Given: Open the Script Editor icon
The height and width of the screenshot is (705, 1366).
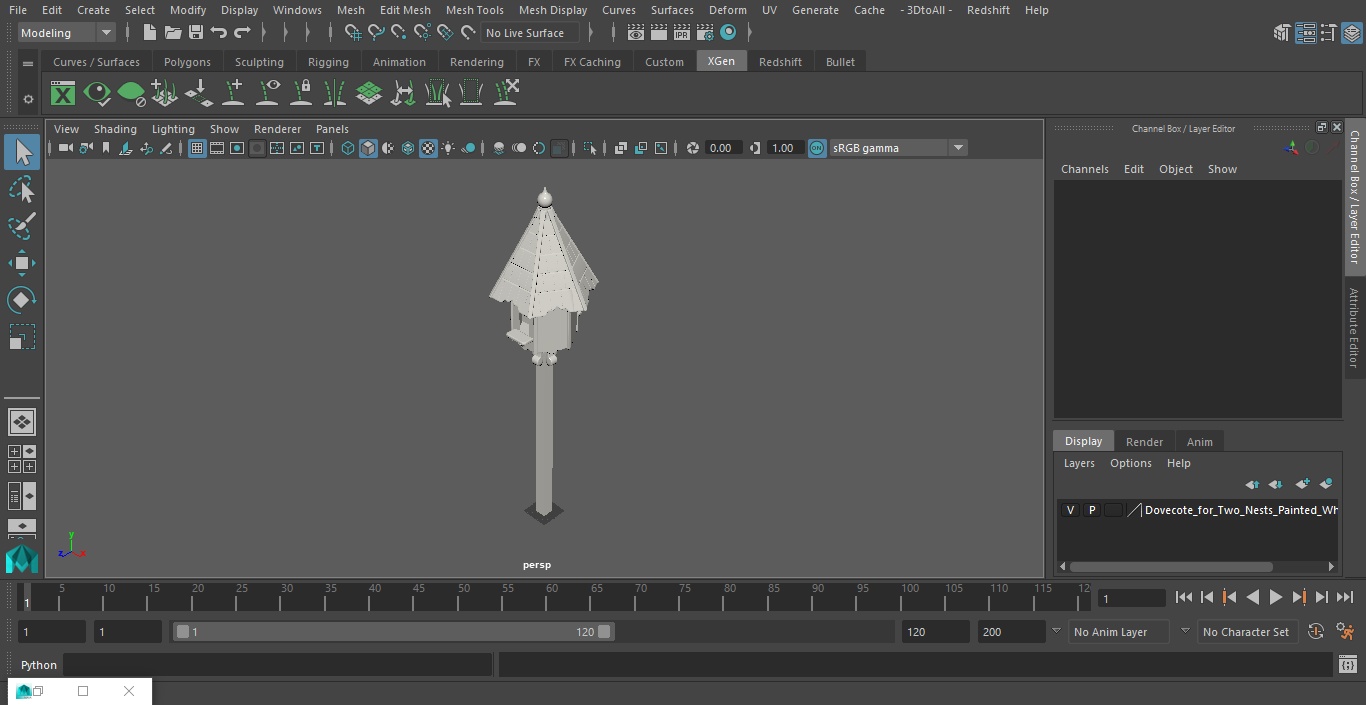Looking at the screenshot, I should tap(1347, 665).
